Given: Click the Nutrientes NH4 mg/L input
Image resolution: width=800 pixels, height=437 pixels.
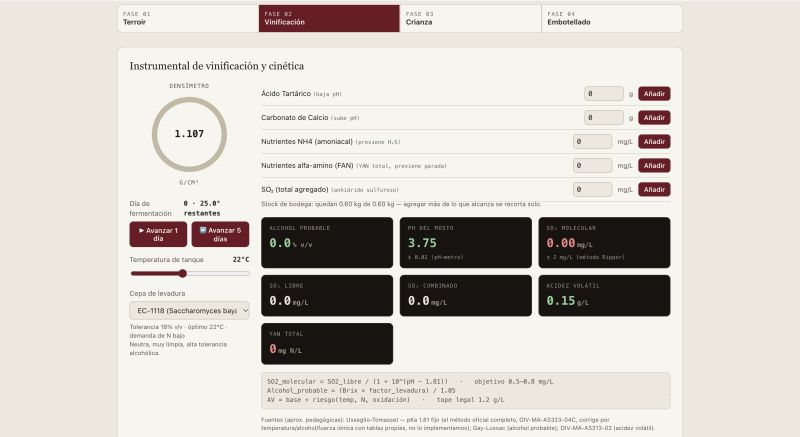Looking at the screenshot, I should pos(592,142).
